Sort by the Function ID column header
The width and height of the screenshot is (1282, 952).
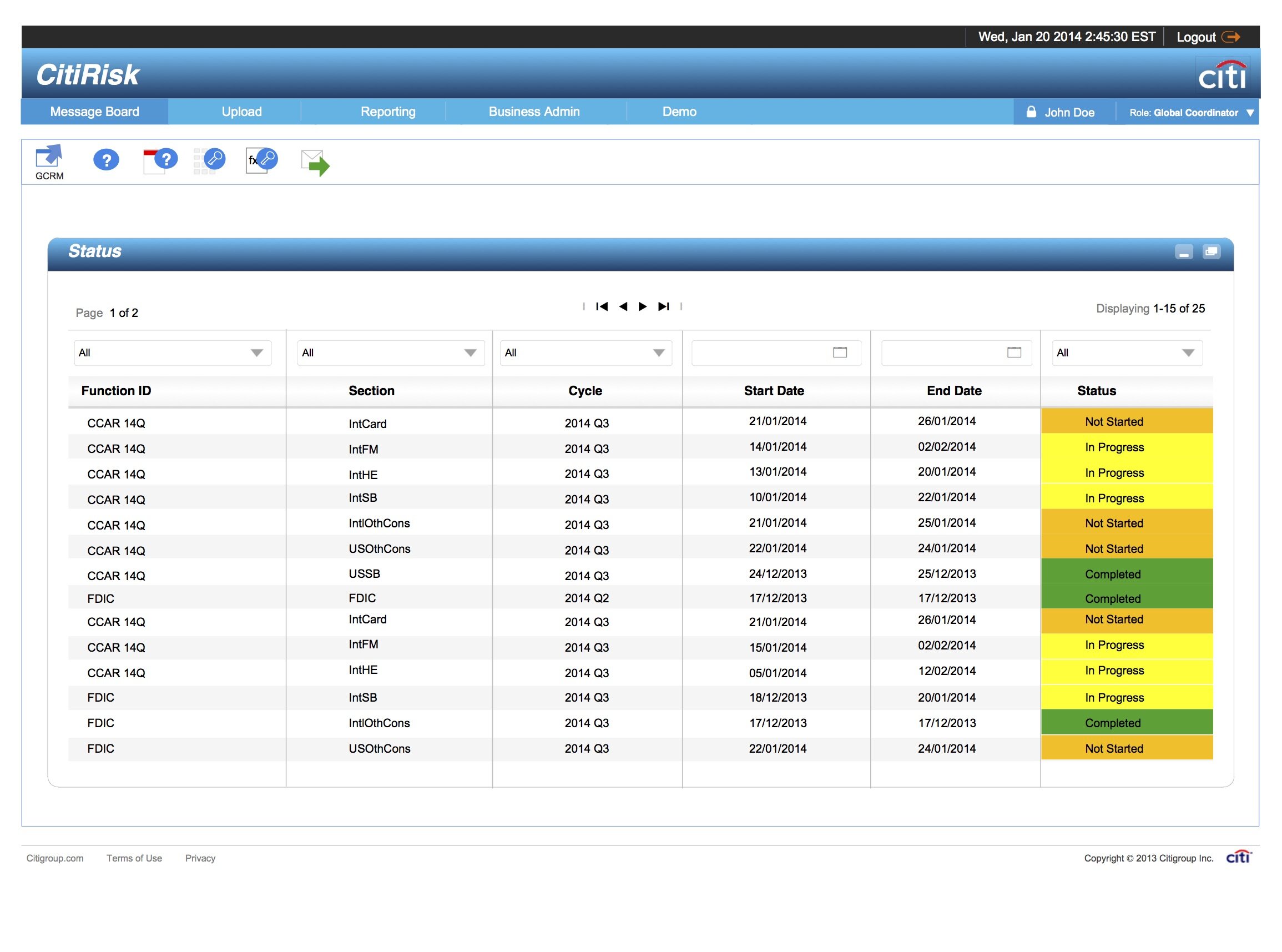116,391
